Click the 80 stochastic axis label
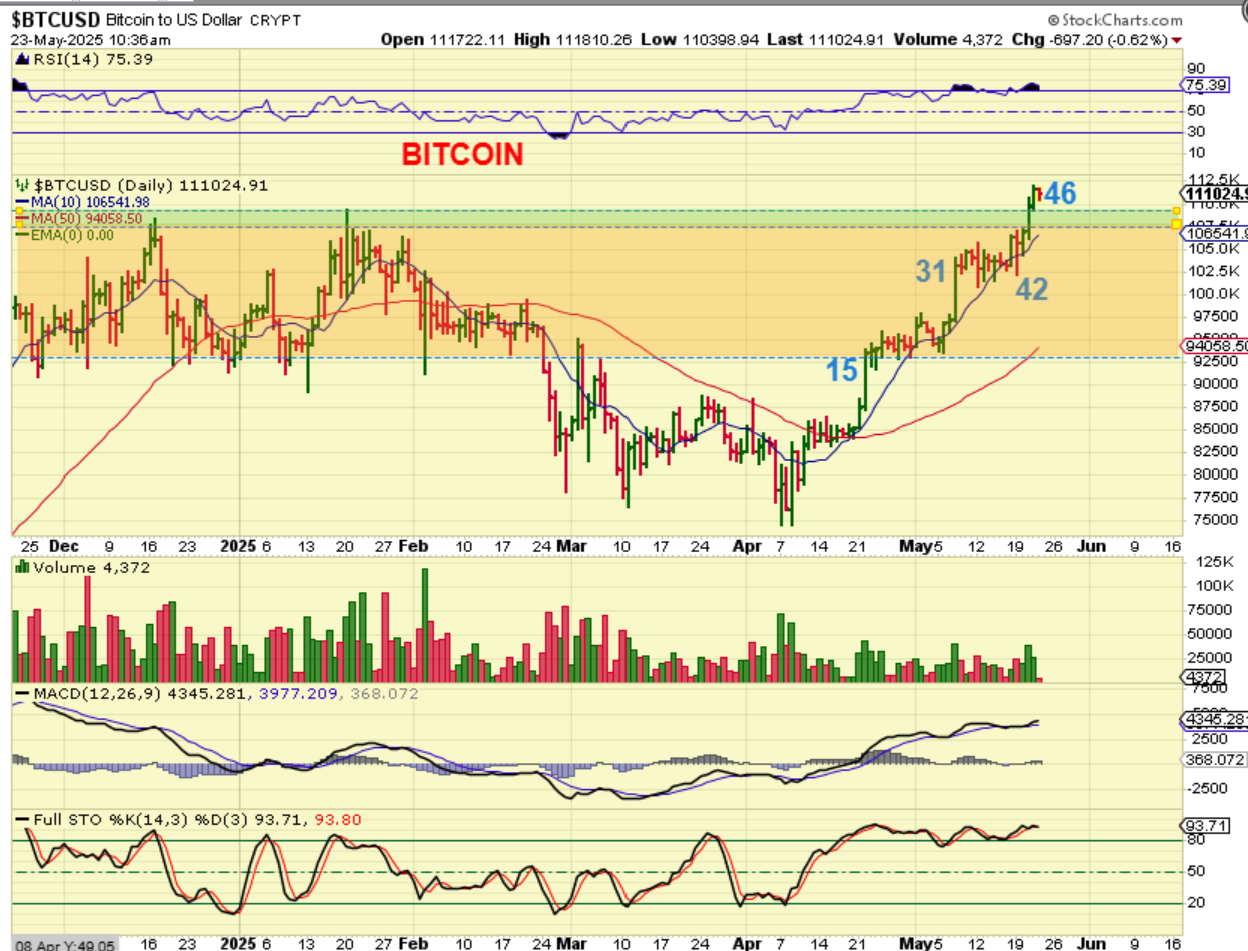Screen dimensions: 1248x951 pos(1196,841)
